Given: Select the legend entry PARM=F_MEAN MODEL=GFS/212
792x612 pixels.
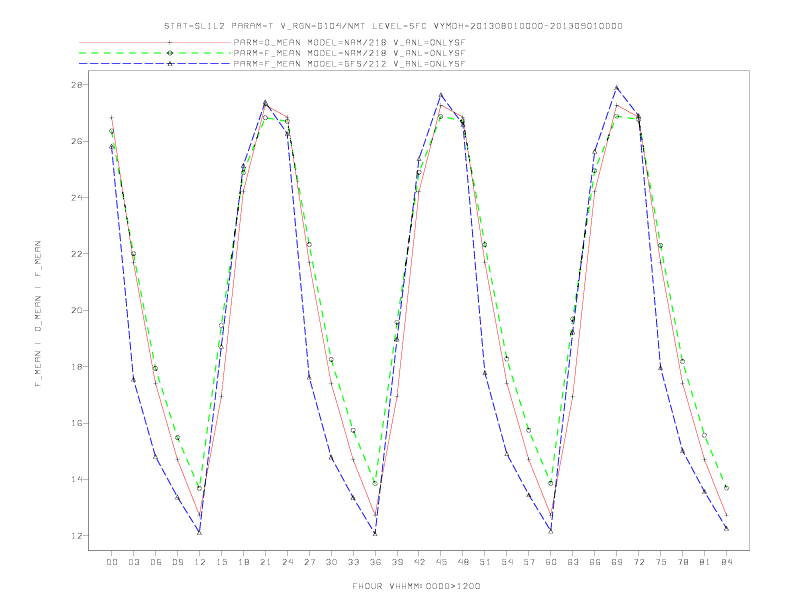Looking at the screenshot, I should click(x=349, y=64).
